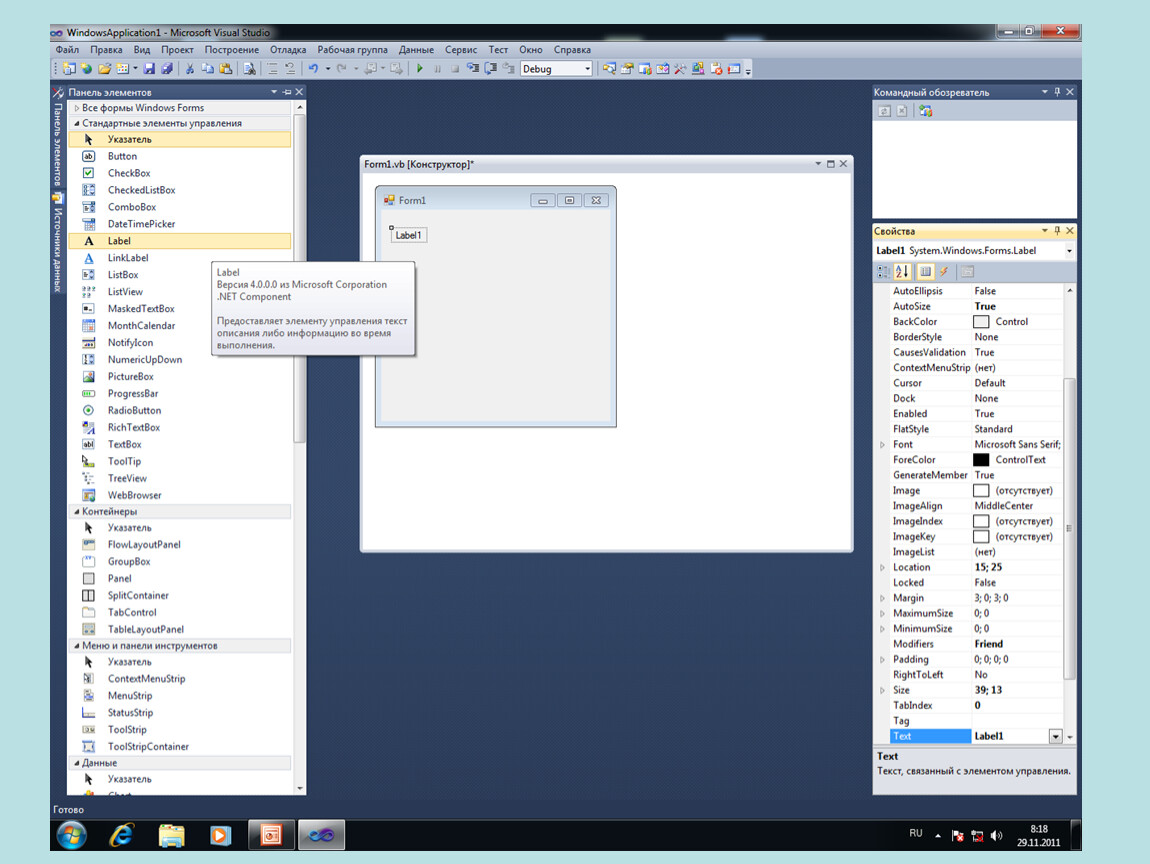Open Toolbox via the wrench-hammer toolbar icon
Image resolution: width=1150 pixels, height=864 pixels.
coord(680,69)
